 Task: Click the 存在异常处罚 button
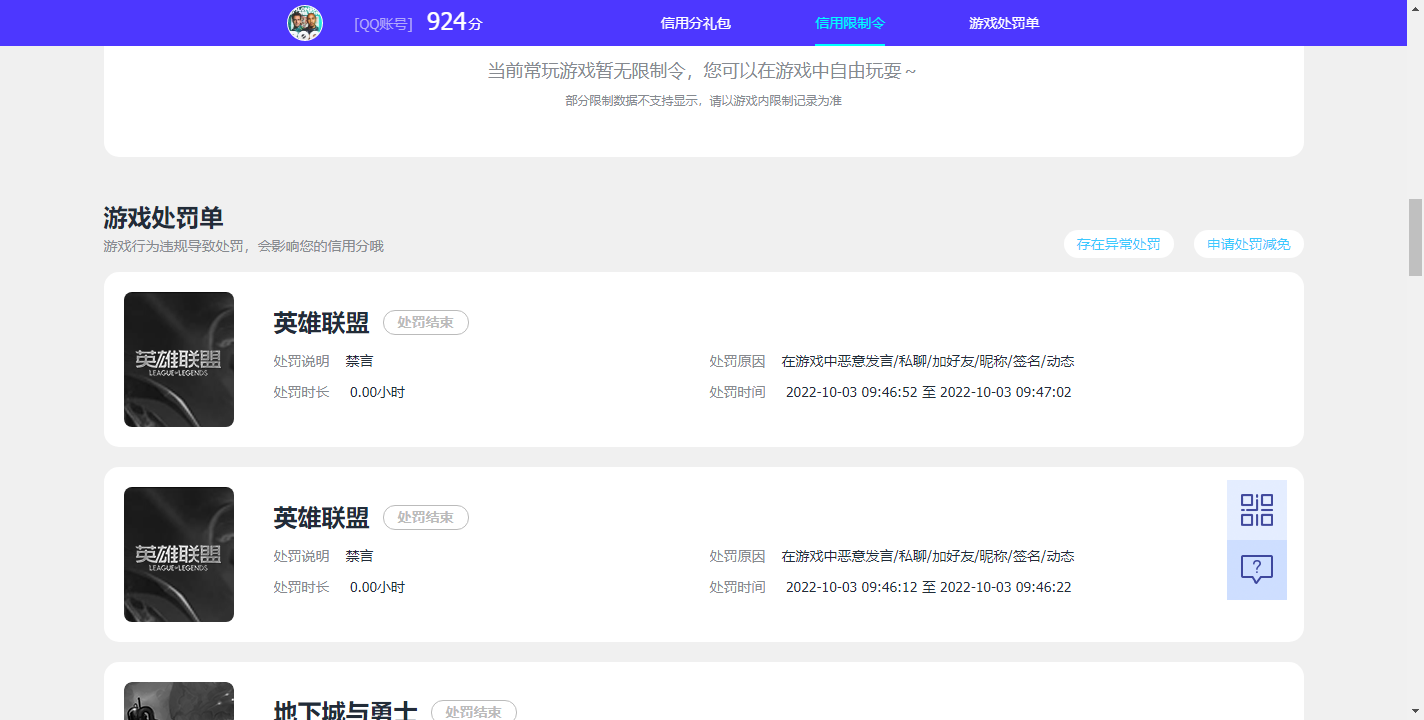click(x=1119, y=244)
